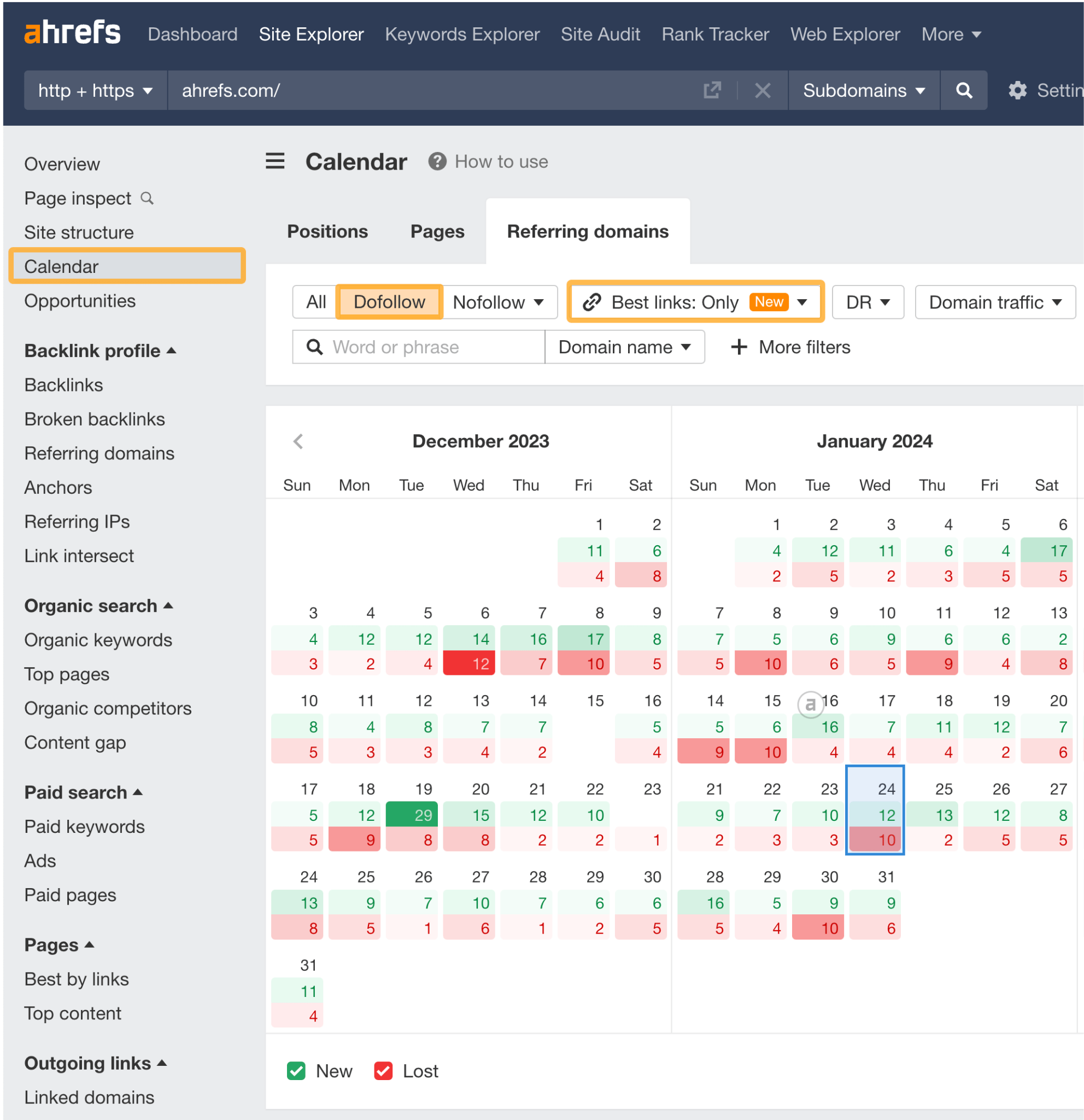Click the clear URL X icon
This screenshot has width=1084, height=1120.
pos(762,90)
